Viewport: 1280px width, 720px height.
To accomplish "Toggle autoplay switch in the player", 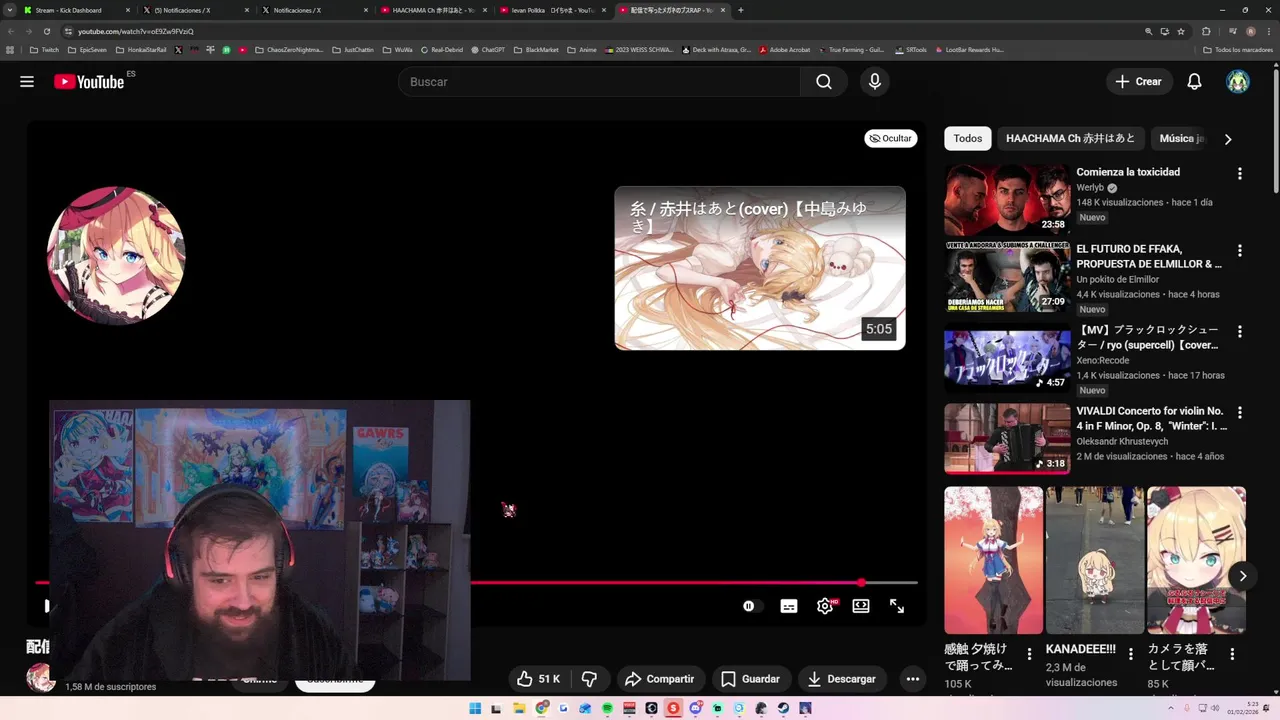I will click(x=751, y=606).
